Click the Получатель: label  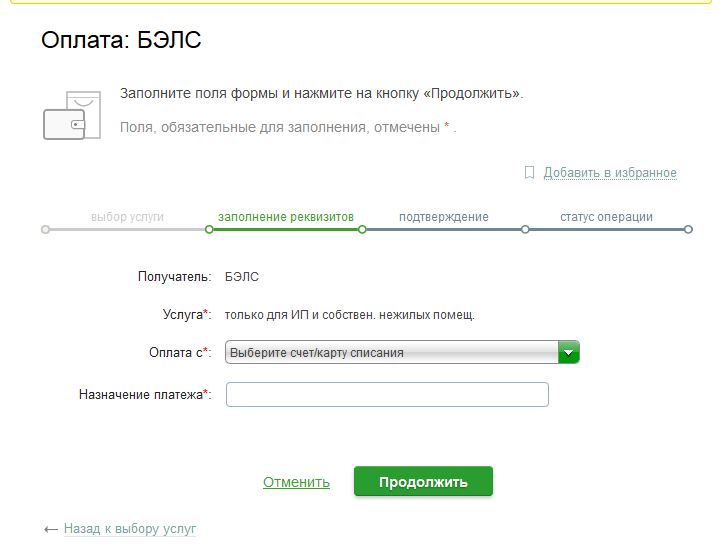[x=175, y=277]
